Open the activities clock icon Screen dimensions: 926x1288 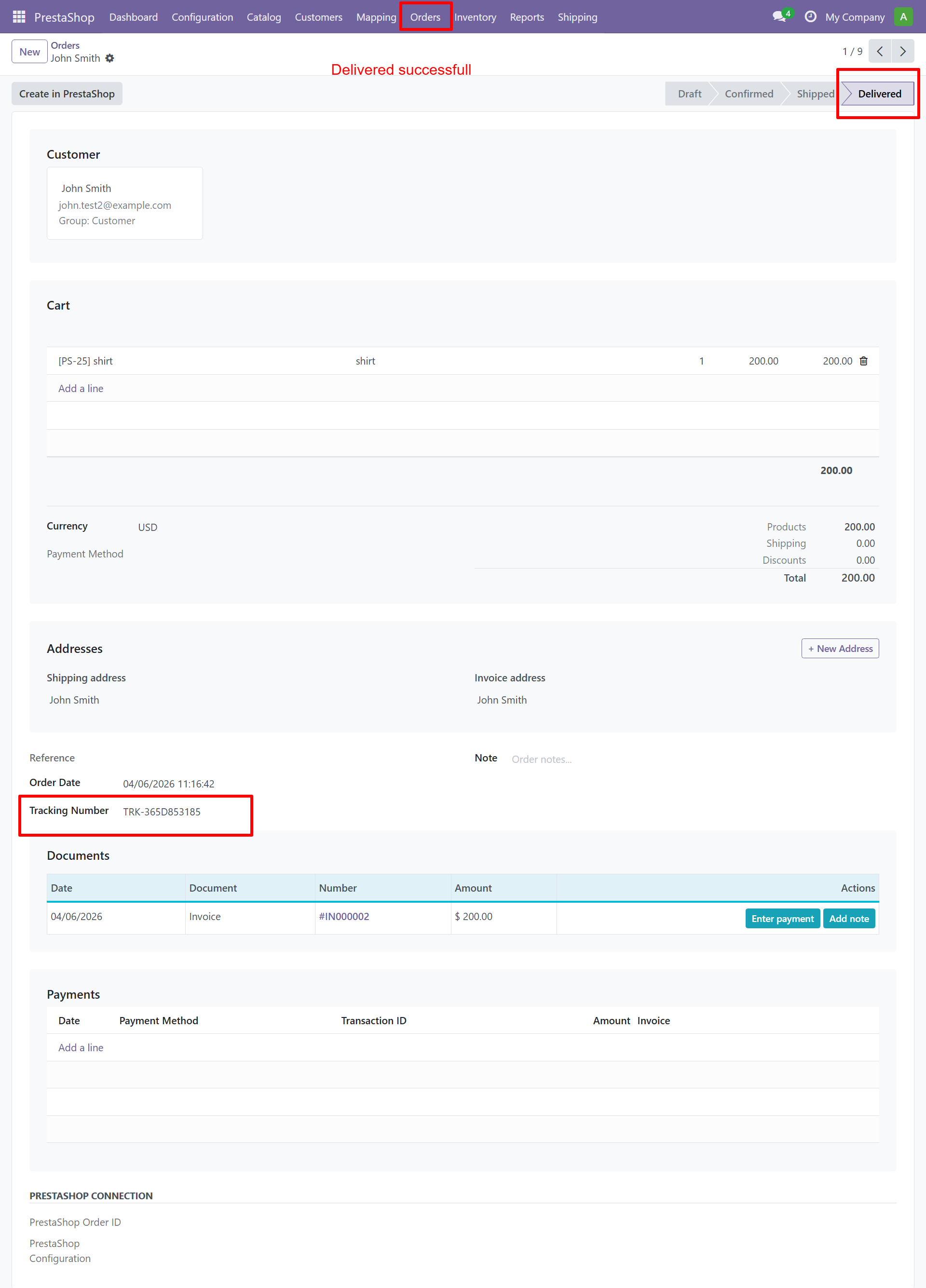click(x=811, y=17)
